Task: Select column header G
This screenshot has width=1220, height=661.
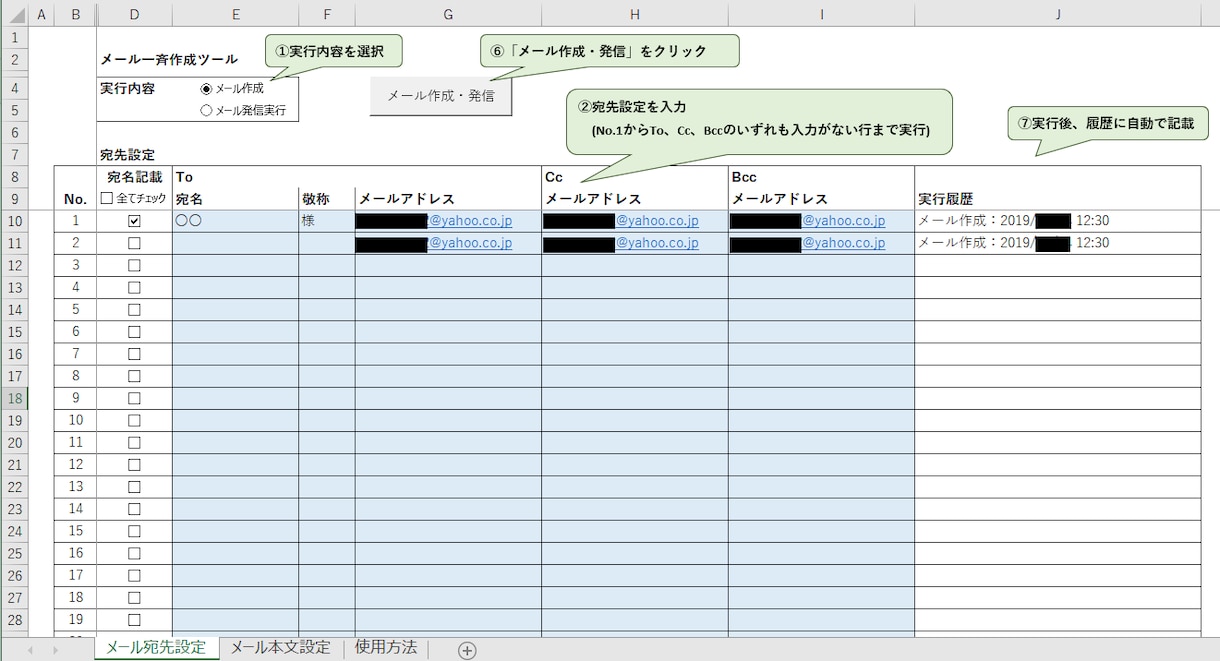Action: (x=448, y=13)
